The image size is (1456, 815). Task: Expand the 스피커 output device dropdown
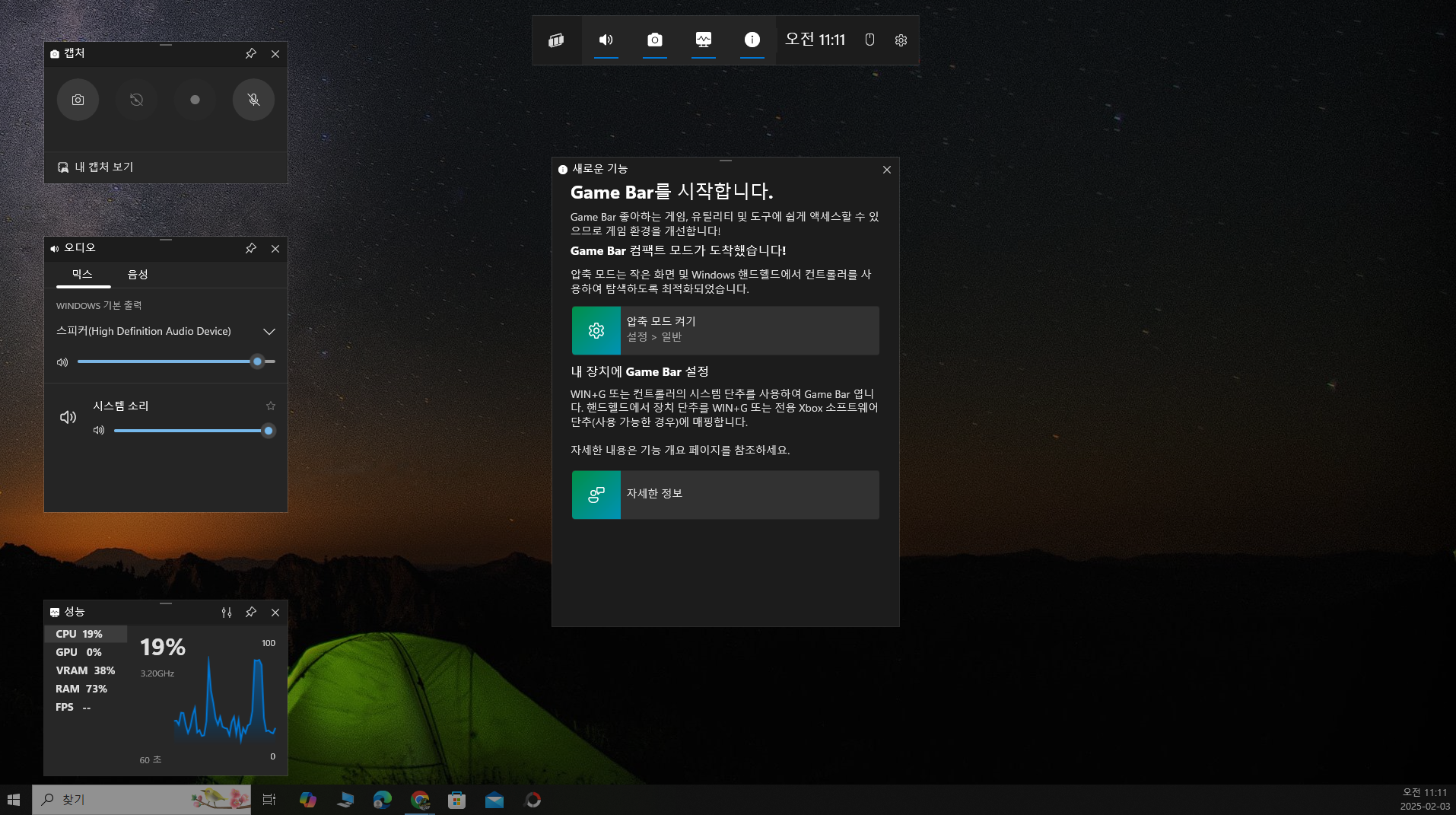coord(269,332)
